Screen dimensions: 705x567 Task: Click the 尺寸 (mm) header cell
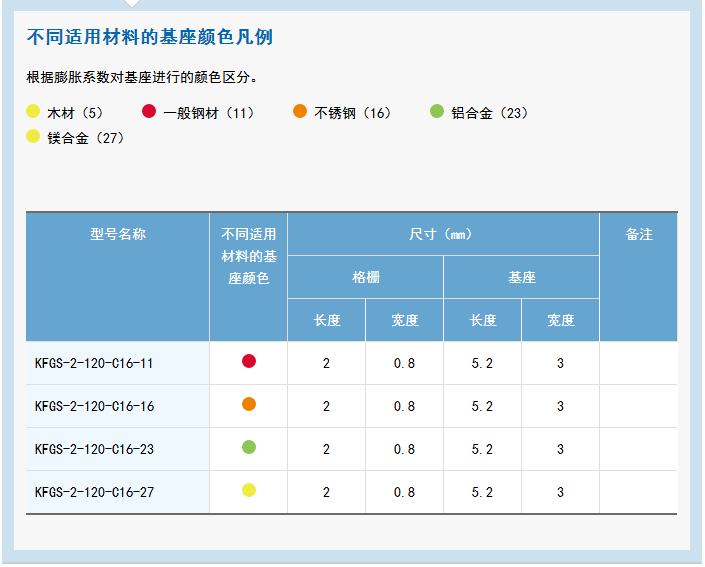coord(443,234)
